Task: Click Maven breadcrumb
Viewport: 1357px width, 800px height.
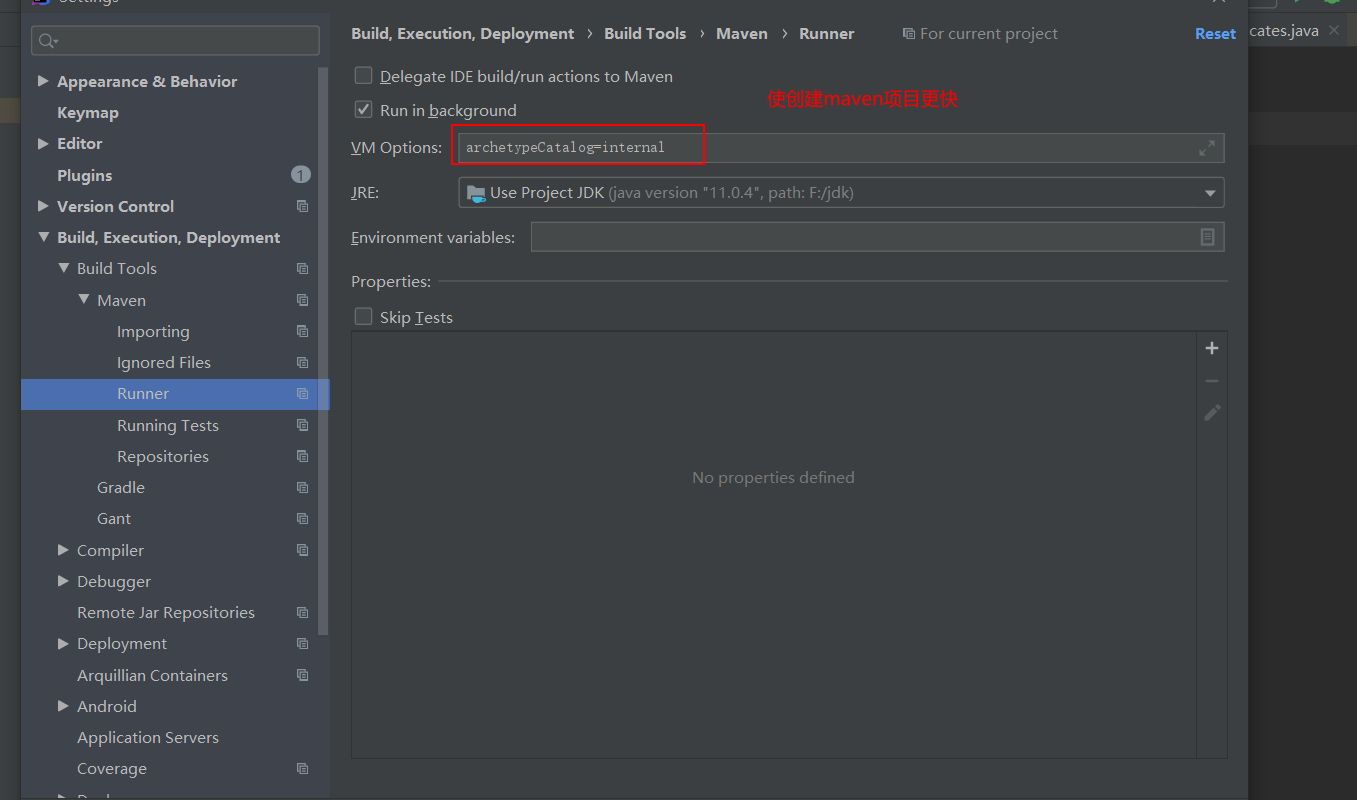Action: 742,34
